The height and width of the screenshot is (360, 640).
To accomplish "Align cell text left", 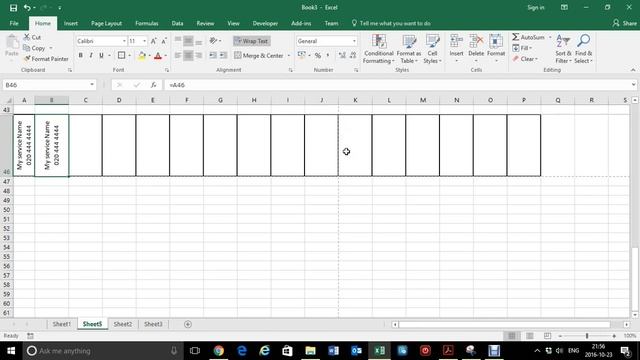I will [178, 56].
